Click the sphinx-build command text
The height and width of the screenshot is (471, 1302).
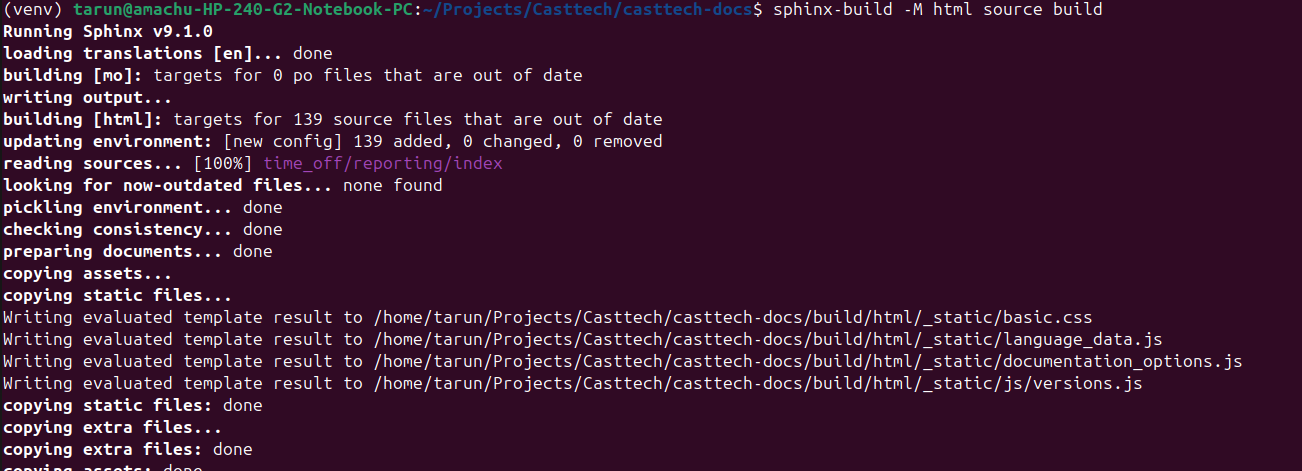pyautogui.click(x=937, y=9)
